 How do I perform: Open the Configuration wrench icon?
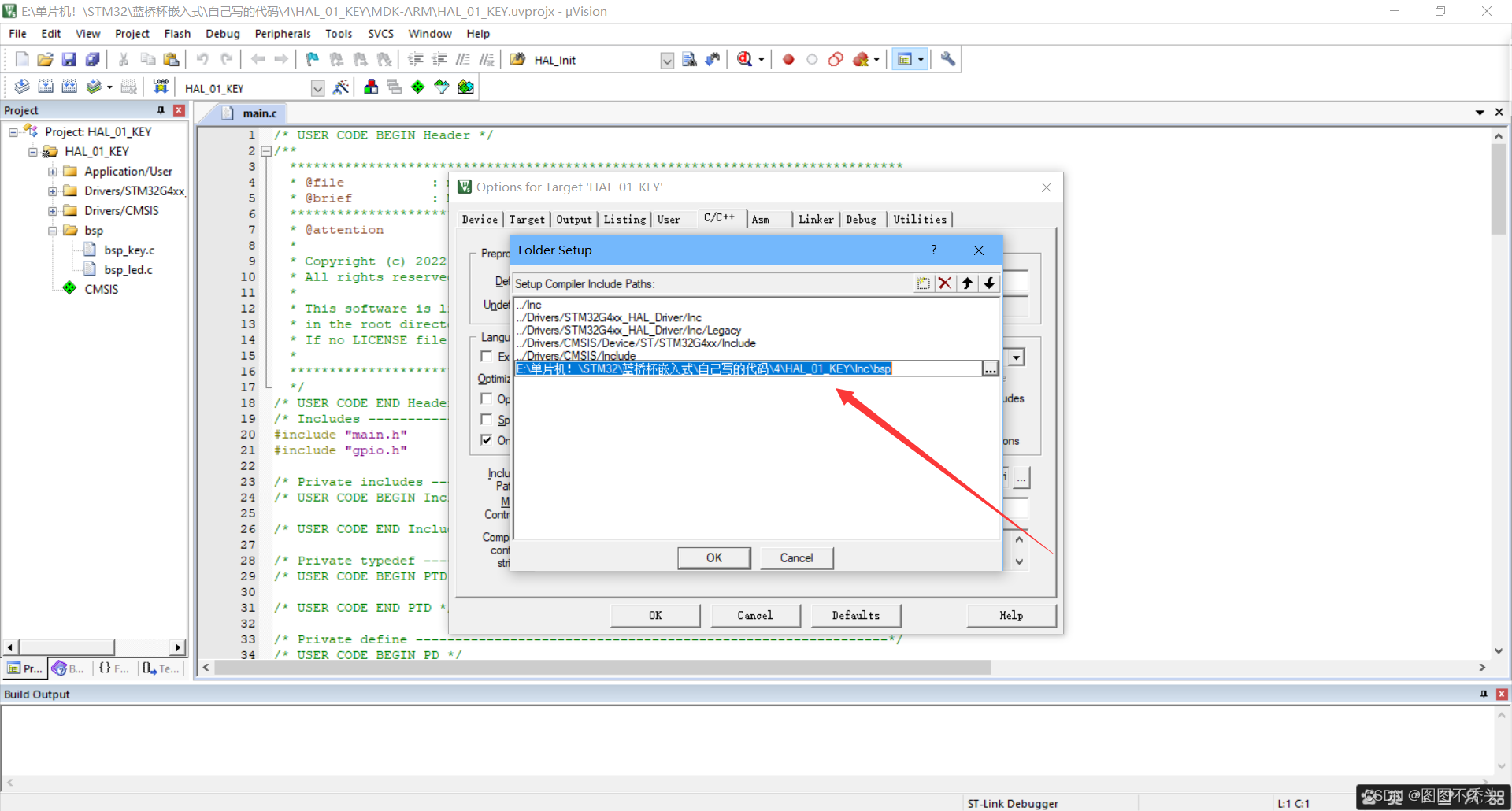point(948,59)
